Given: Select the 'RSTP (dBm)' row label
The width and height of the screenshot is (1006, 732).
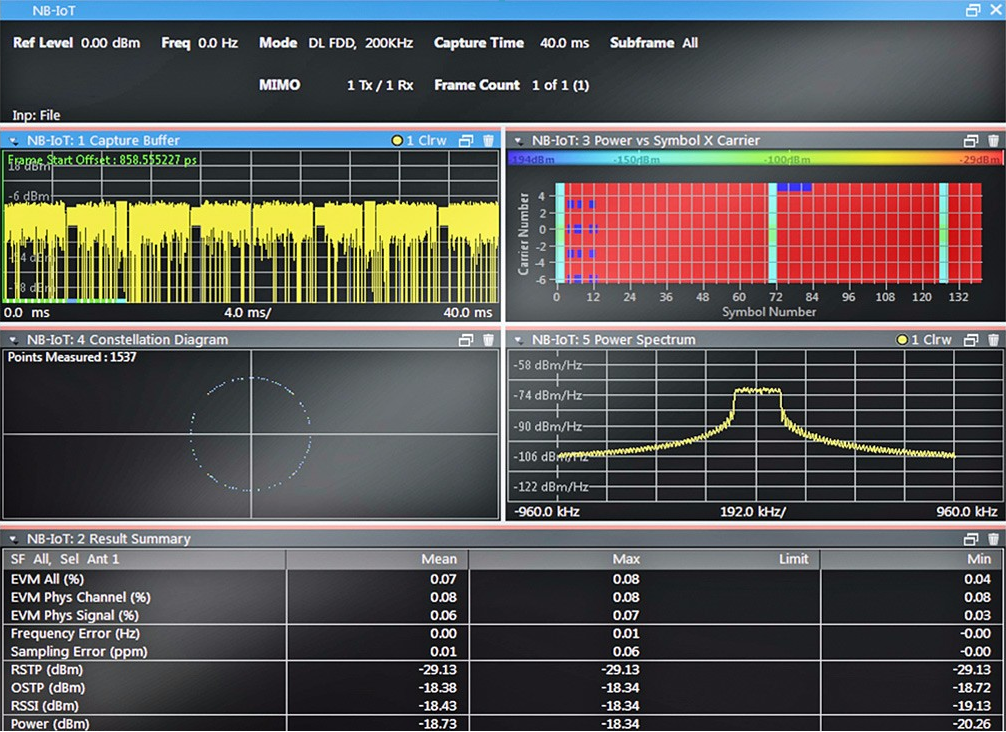Looking at the screenshot, I should tap(47, 670).
